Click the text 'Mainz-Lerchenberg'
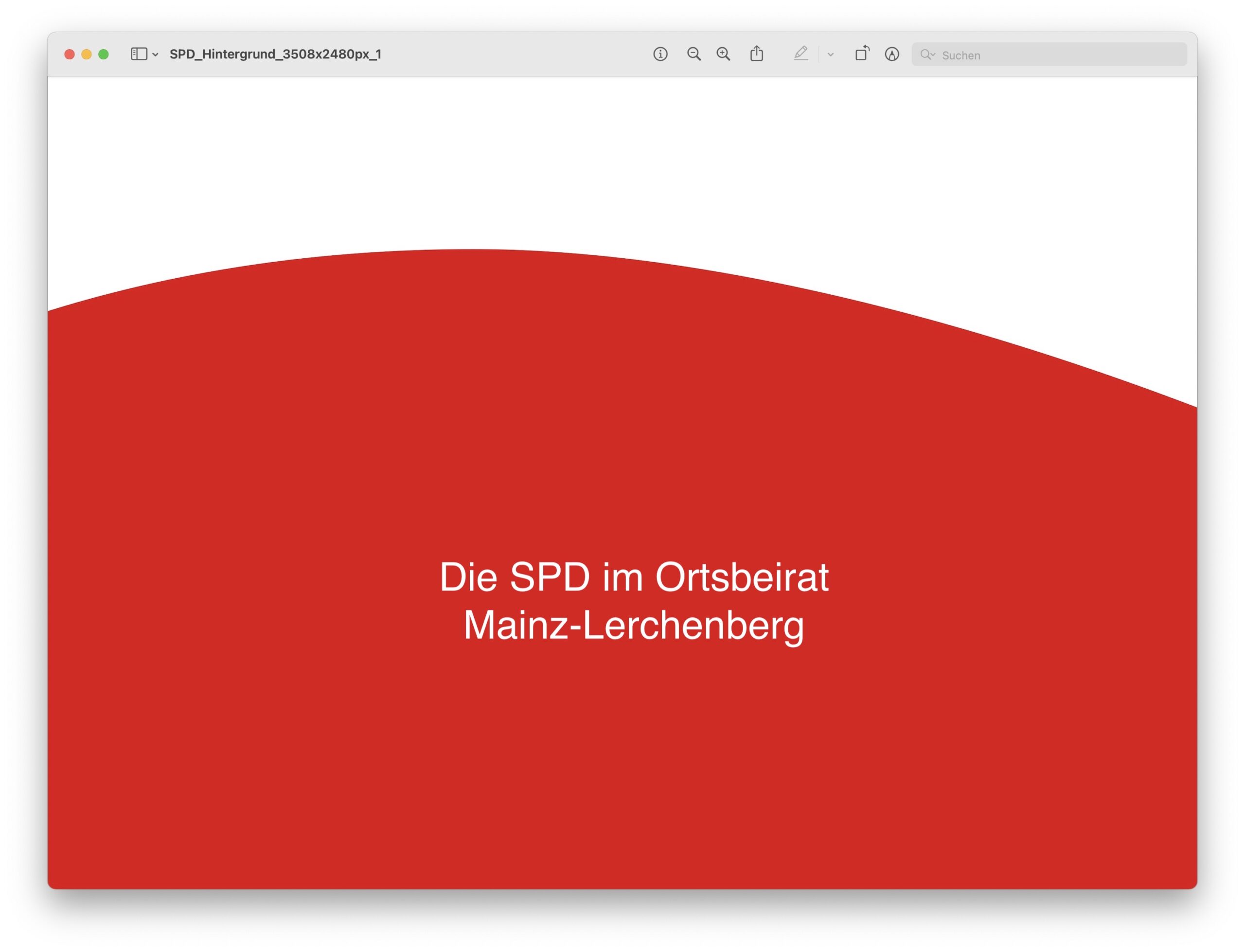 coord(634,627)
